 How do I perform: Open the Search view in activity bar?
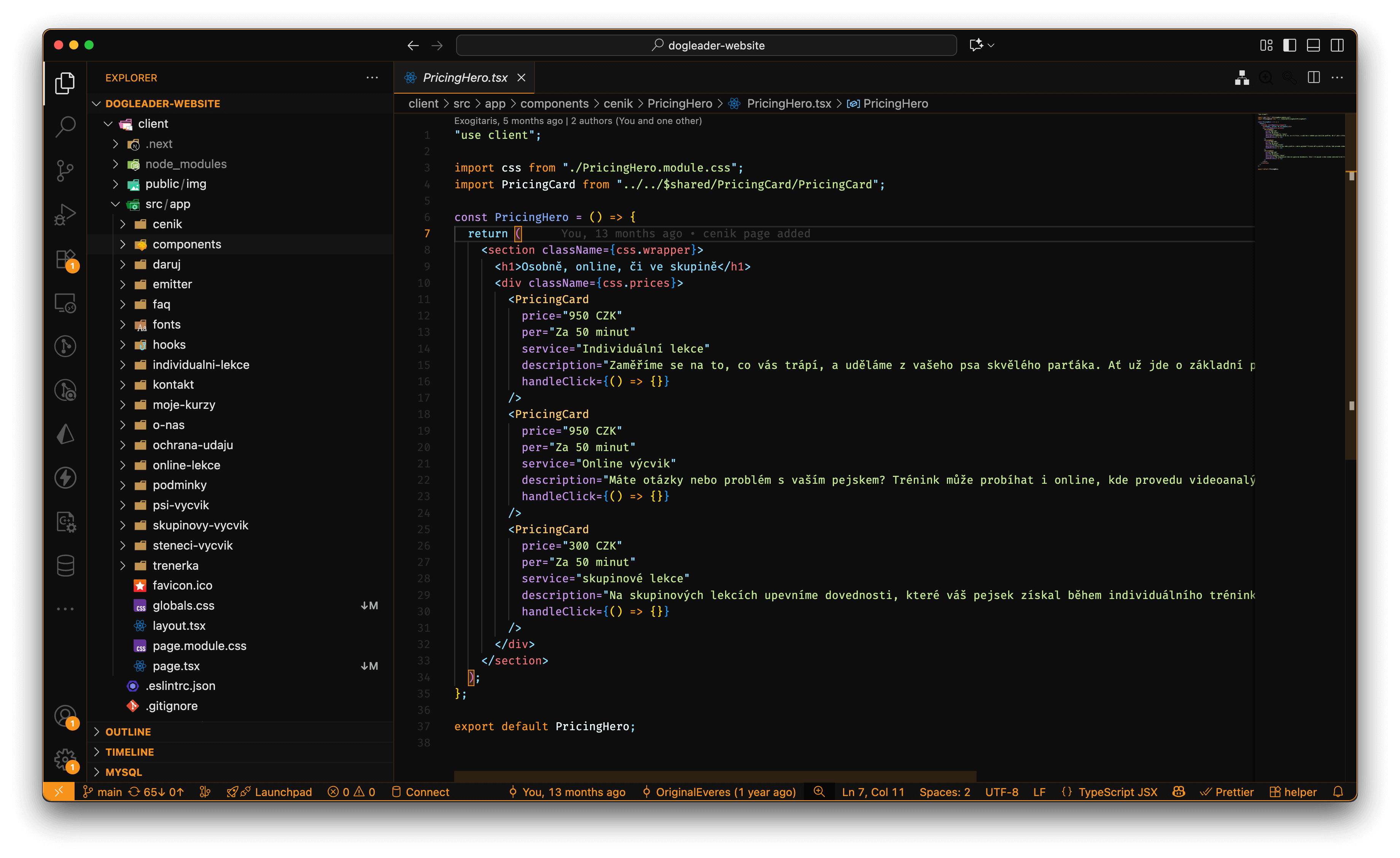[65, 126]
